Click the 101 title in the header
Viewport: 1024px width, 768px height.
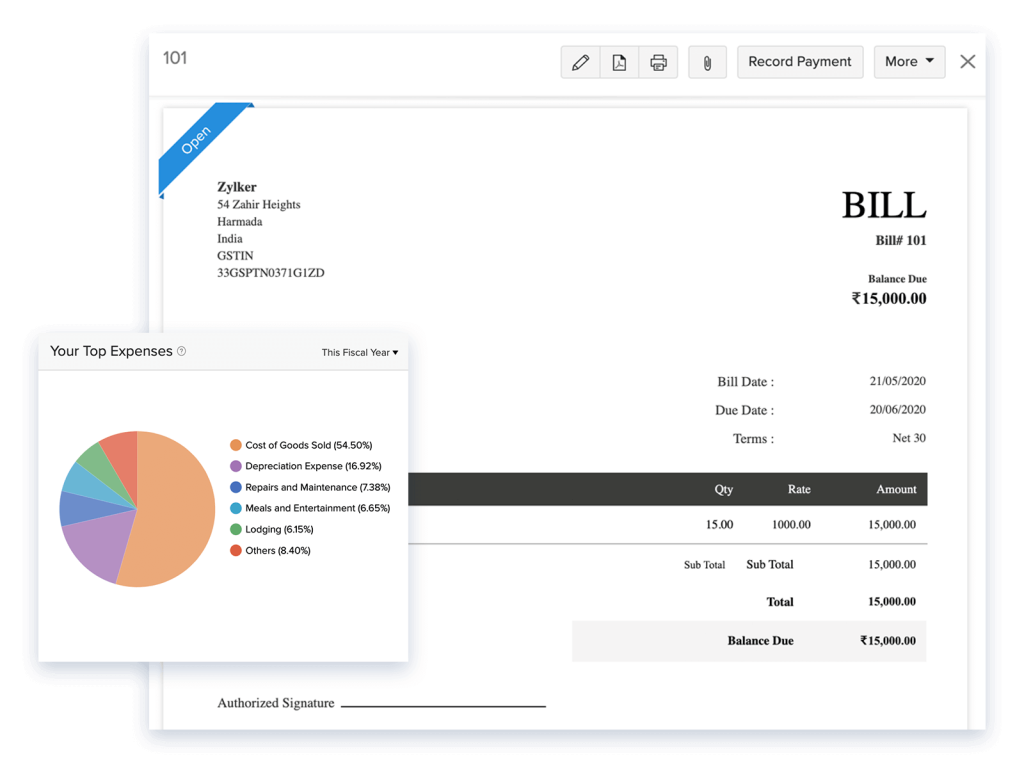pos(175,58)
